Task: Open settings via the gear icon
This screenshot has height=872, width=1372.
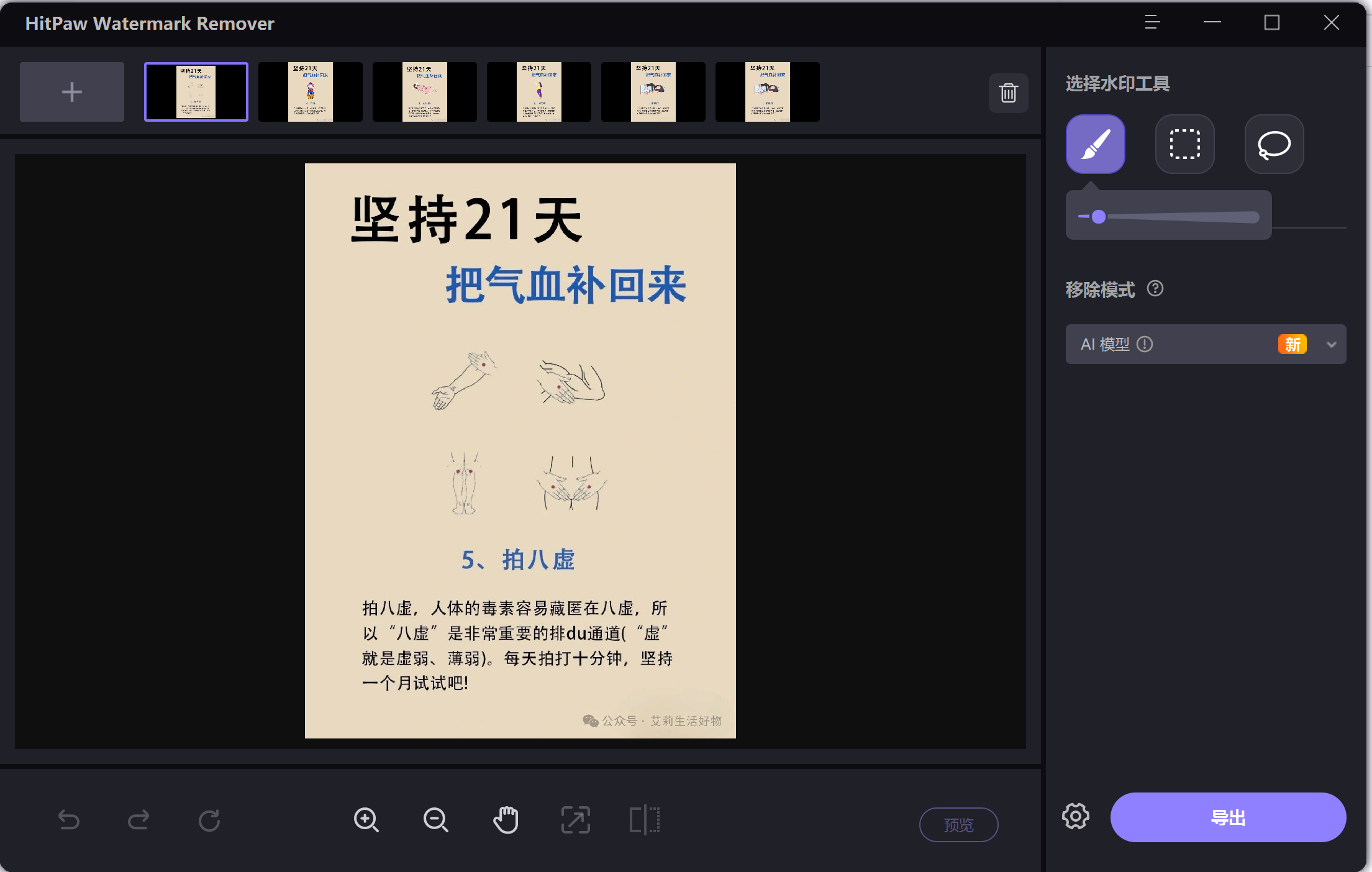Action: tap(1076, 817)
